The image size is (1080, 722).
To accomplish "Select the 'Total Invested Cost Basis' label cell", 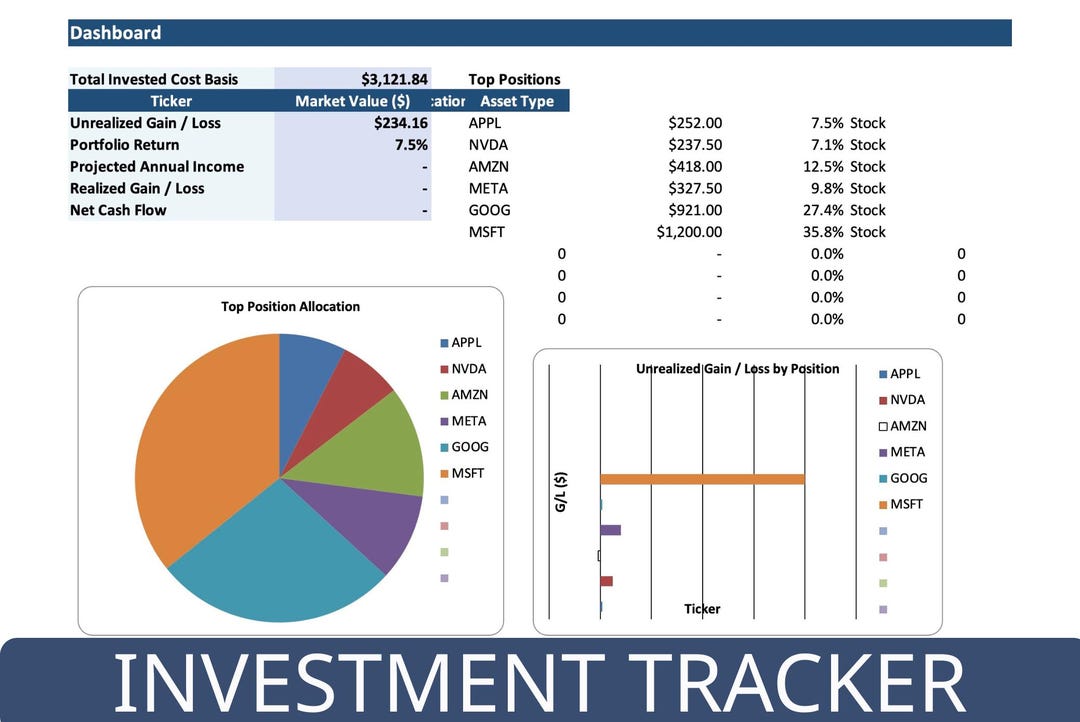I will click(x=172, y=79).
